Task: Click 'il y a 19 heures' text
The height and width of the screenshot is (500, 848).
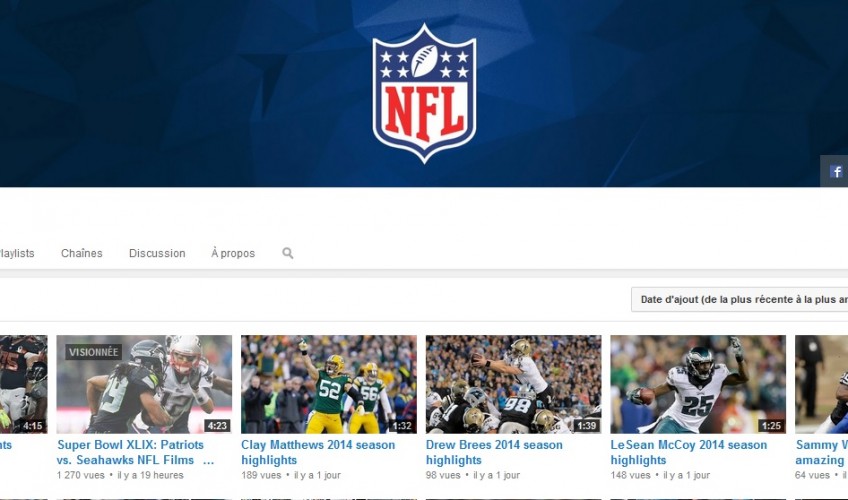Action: pyautogui.click(x=150, y=475)
